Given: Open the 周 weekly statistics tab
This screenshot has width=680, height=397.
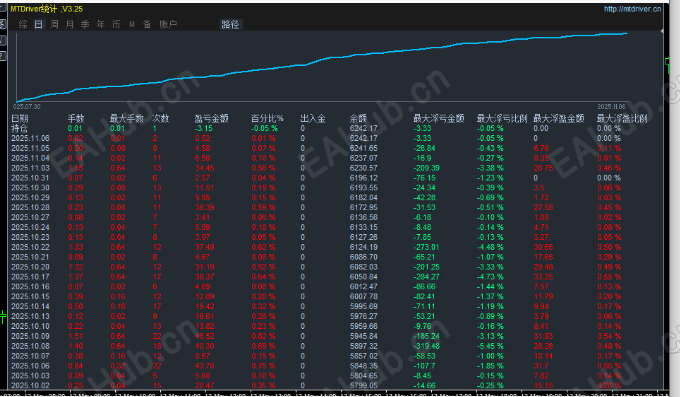Looking at the screenshot, I should tap(54, 24).
